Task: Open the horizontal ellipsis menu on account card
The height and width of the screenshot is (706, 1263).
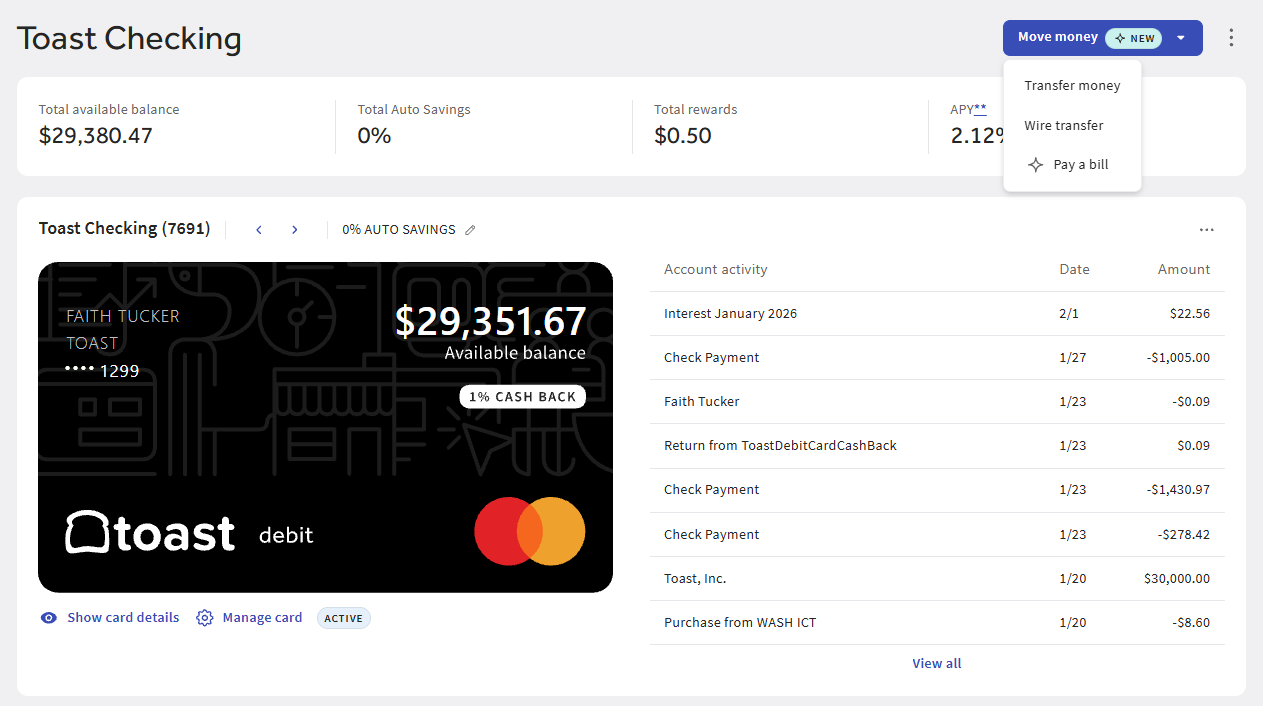Action: 1207,230
